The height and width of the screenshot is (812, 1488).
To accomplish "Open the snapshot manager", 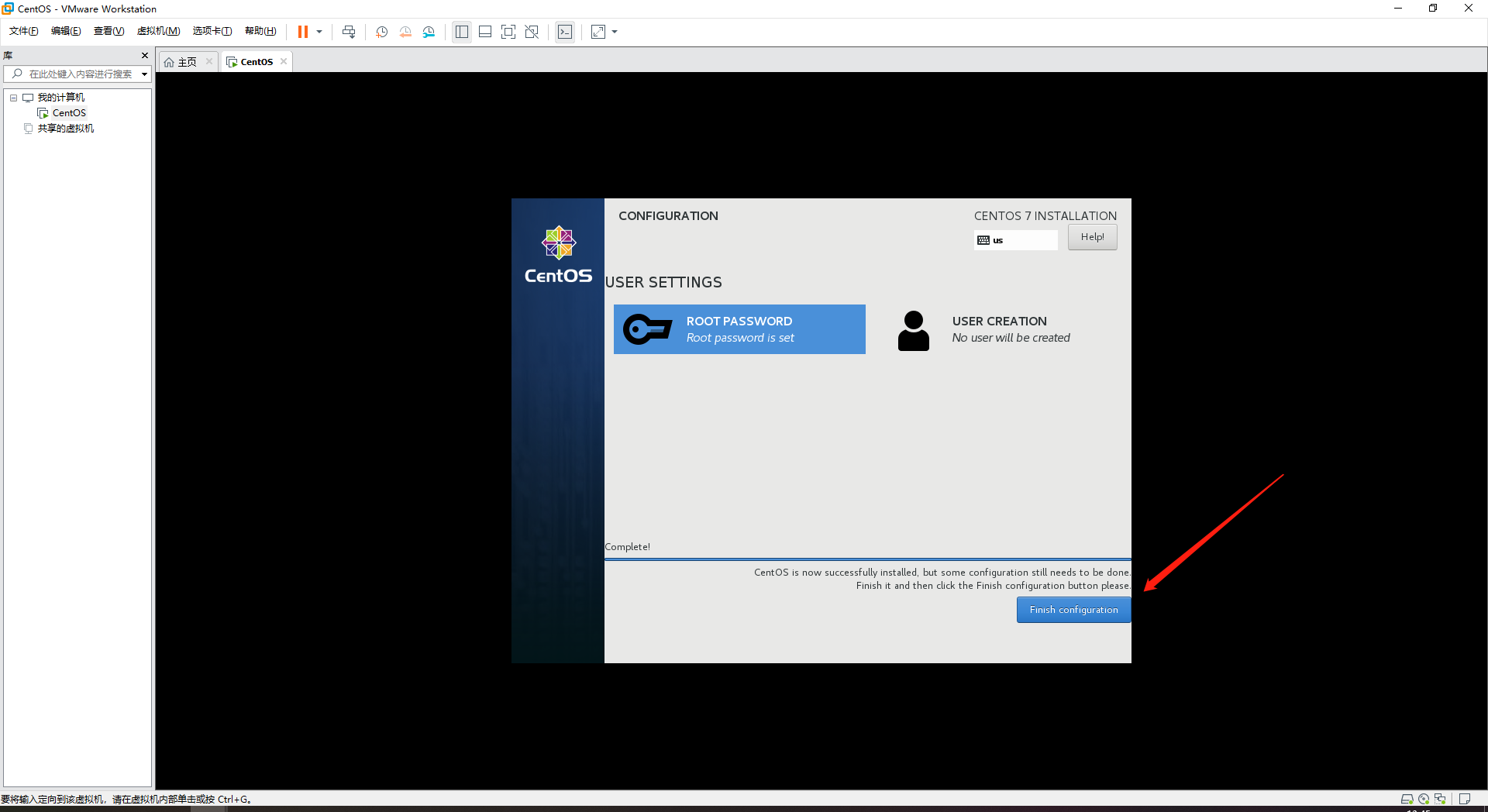I will 429,32.
